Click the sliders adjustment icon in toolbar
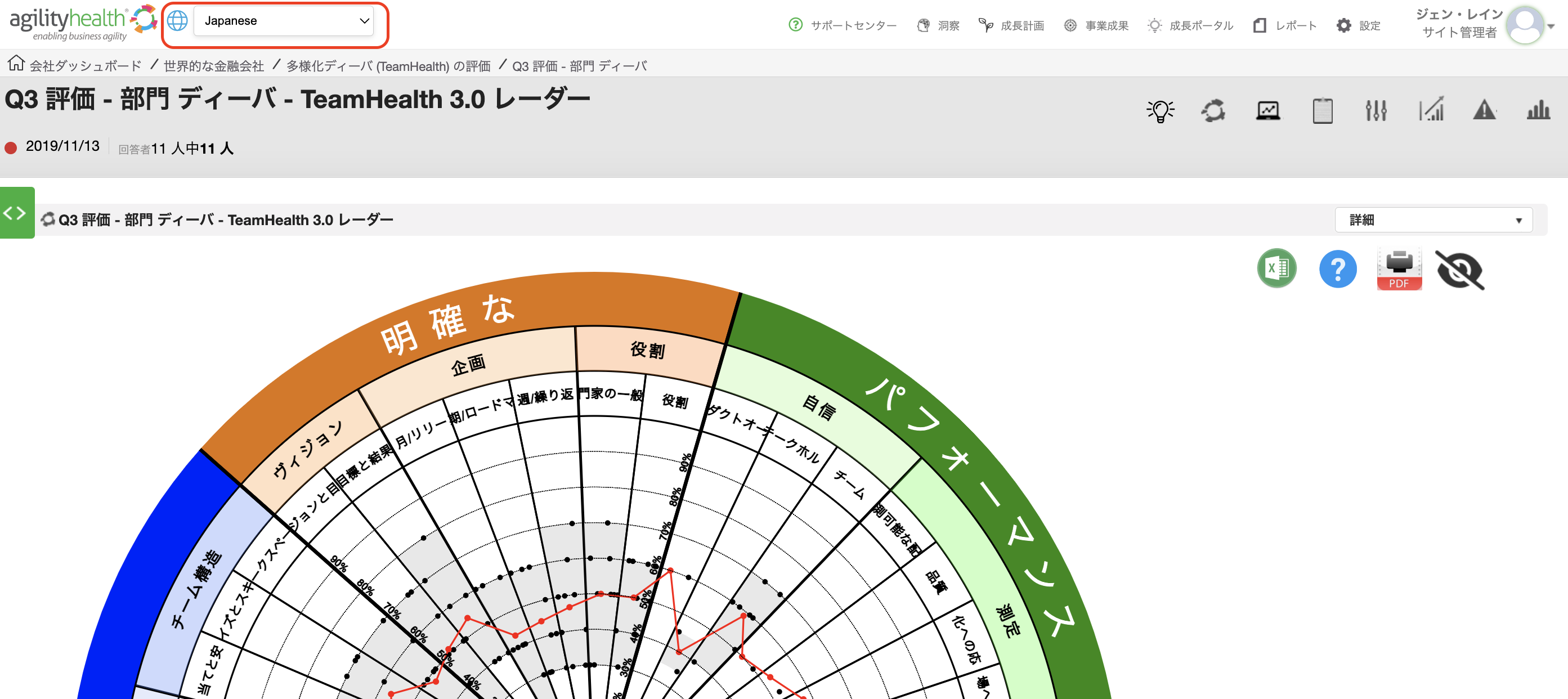 [x=1376, y=111]
